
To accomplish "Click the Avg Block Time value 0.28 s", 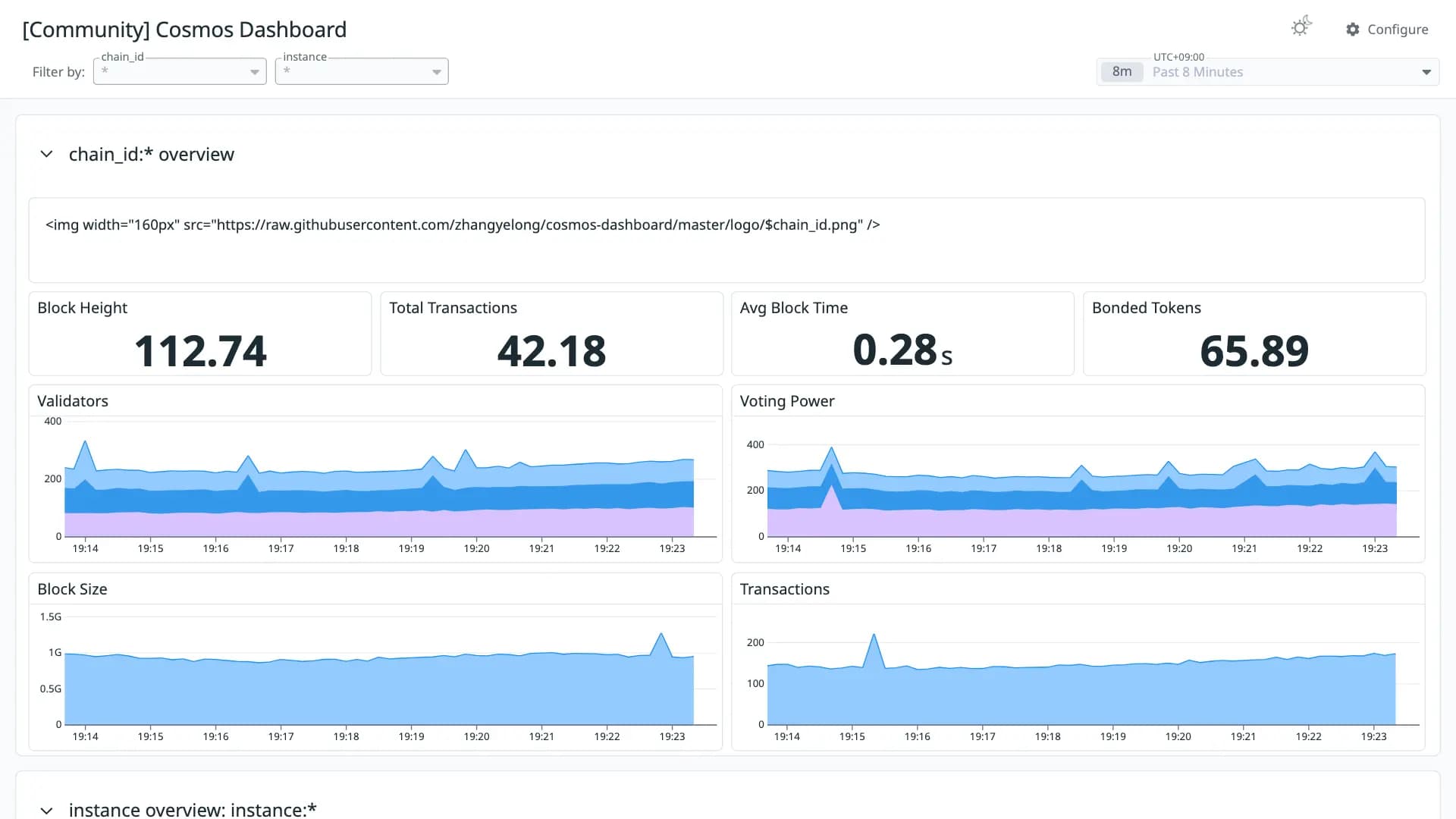I will pos(902,350).
